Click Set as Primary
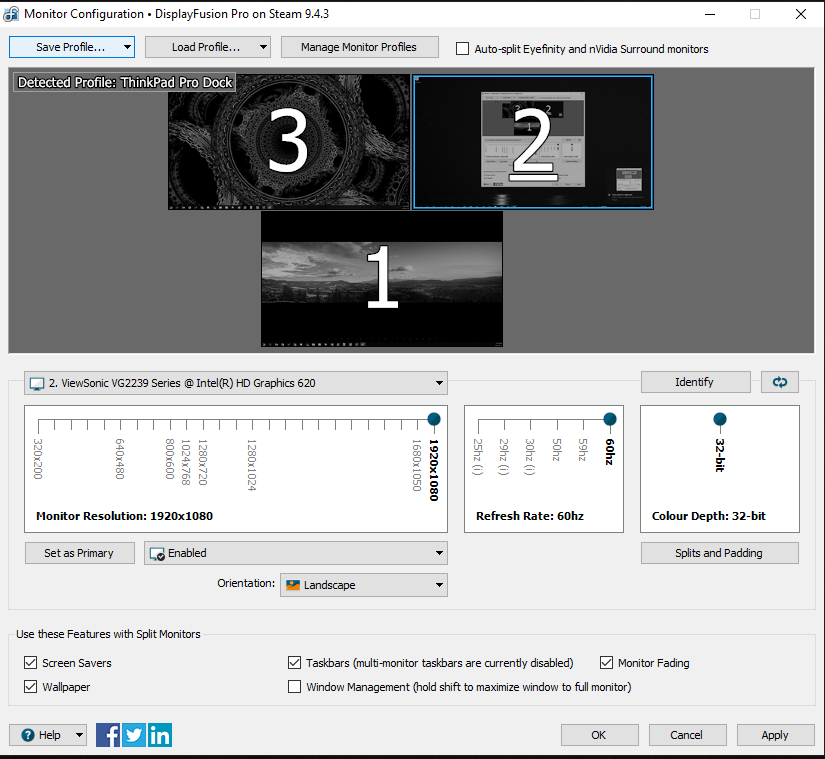The height and width of the screenshot is (759, 825). coord(79,553)
